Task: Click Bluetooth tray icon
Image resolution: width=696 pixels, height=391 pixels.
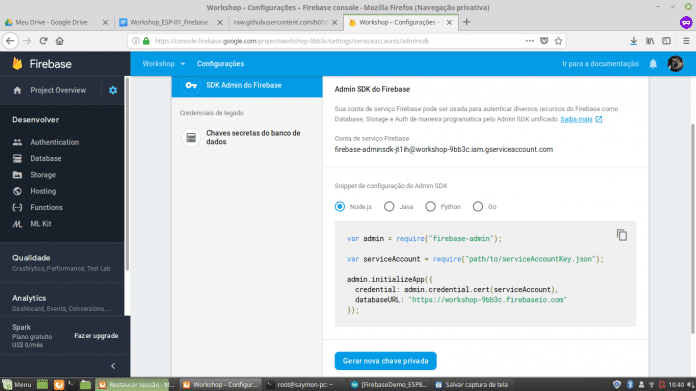Action: [x=629, y=384]
